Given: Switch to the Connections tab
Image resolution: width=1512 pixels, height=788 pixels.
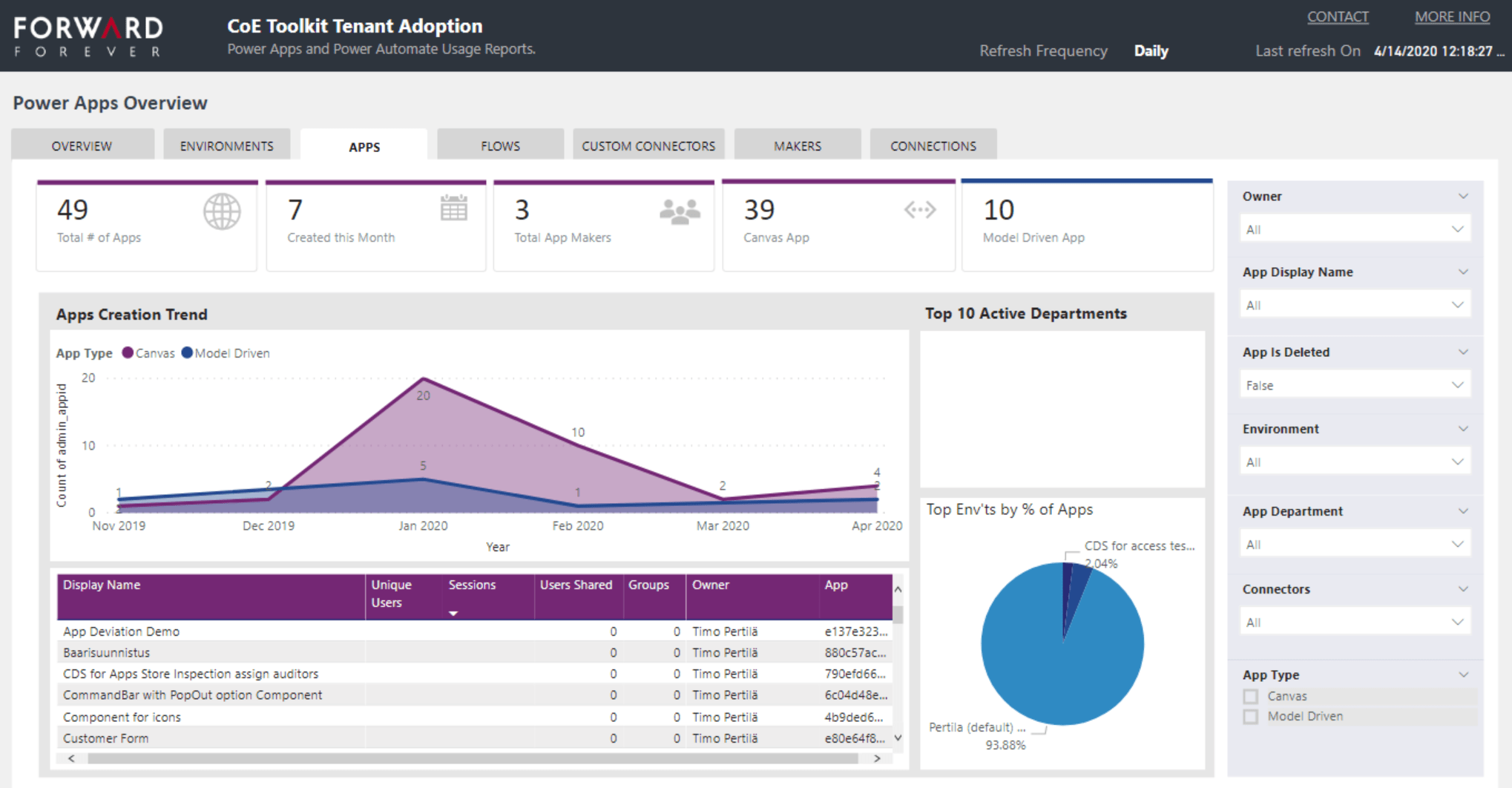Looking at the screenshot, I should tap(933, 145).
